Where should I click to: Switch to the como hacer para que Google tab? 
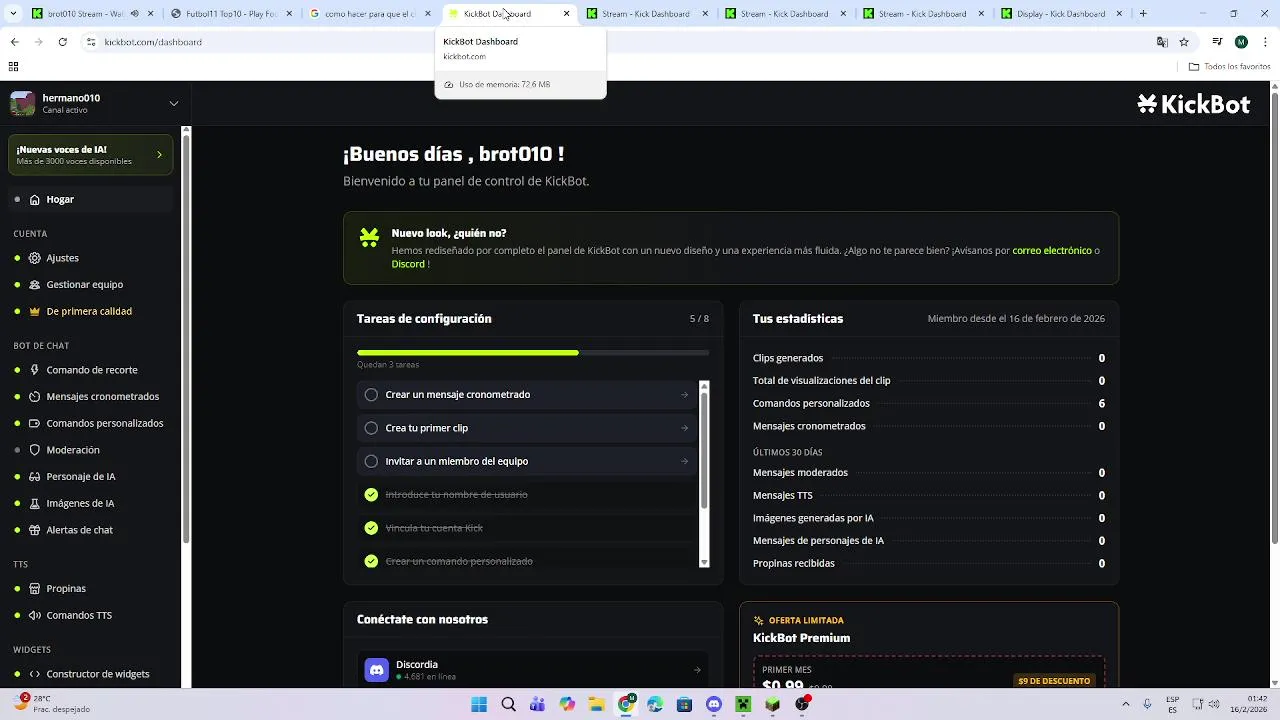click(370, 14)
